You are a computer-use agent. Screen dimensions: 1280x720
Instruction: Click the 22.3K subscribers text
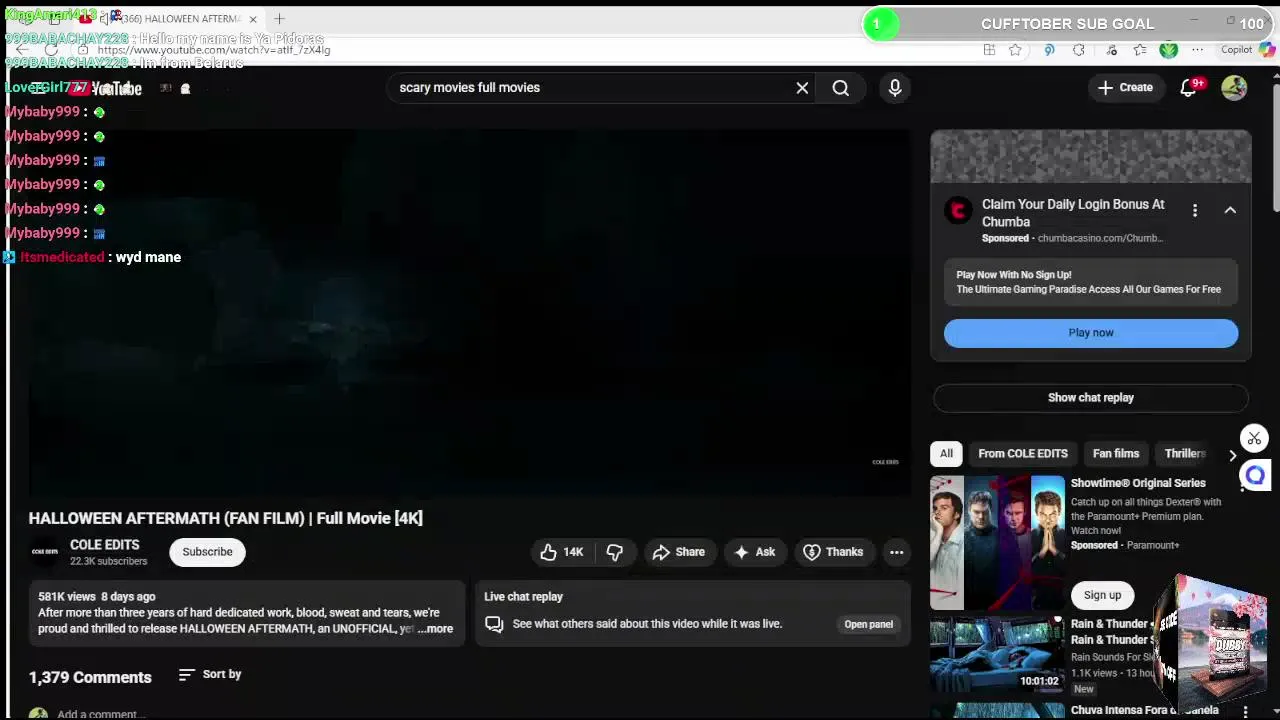[108, 562]
